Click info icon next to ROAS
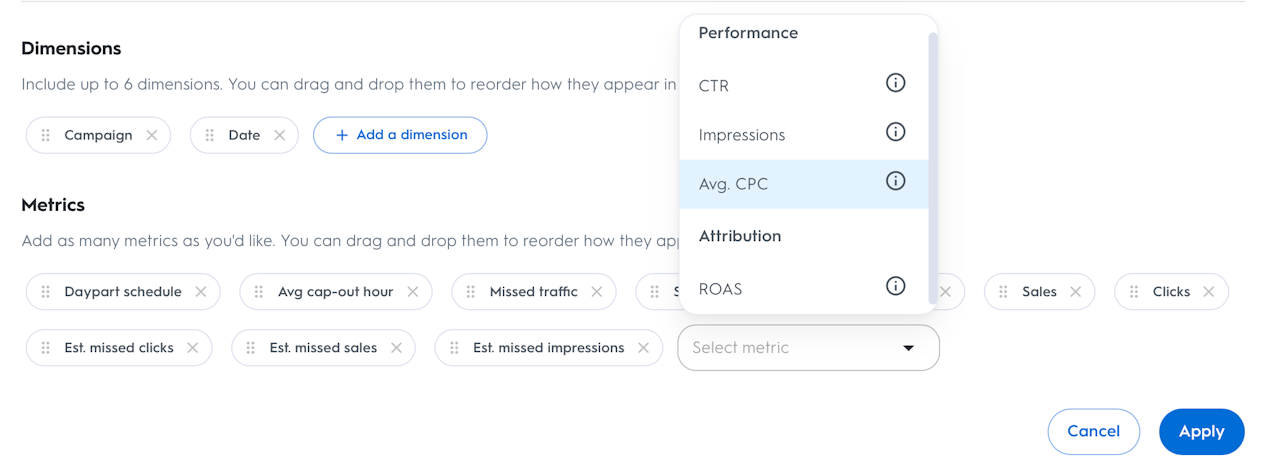The height and width of the screenshot is (468, 1280). [895, 287]
